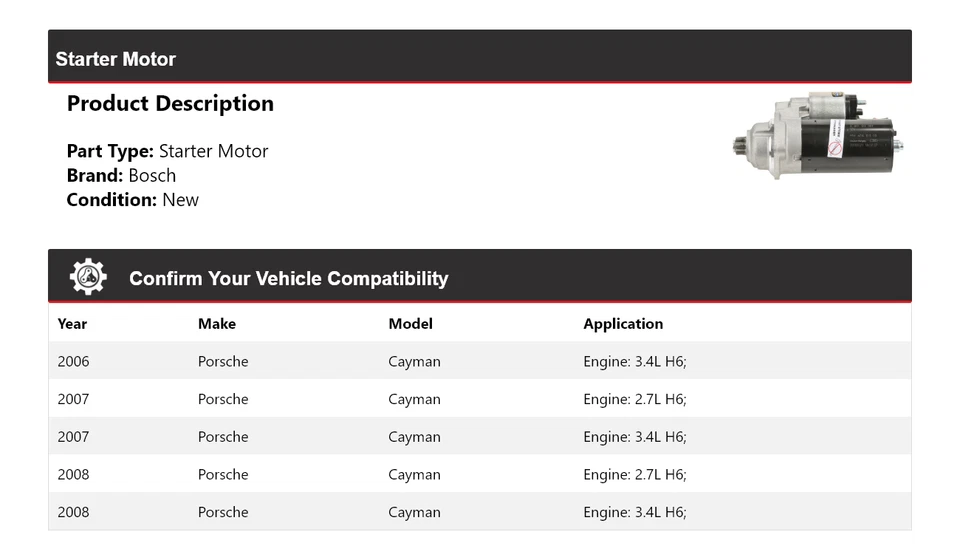The image size is (960, 560).
Task: Click the Model column header
Action: point(410,324)
